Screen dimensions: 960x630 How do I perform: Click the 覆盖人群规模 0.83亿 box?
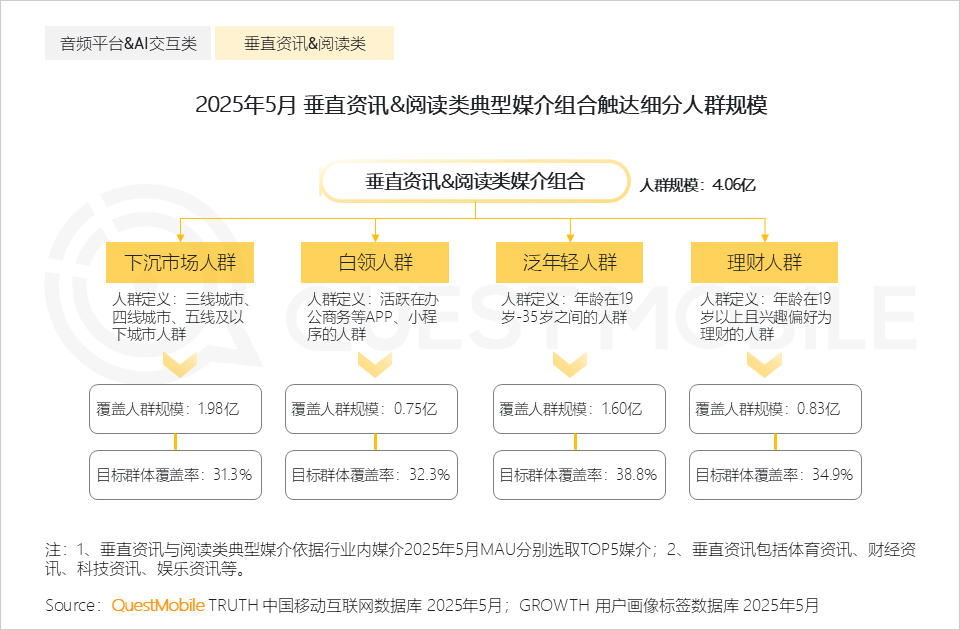click(x=776, y=409)
